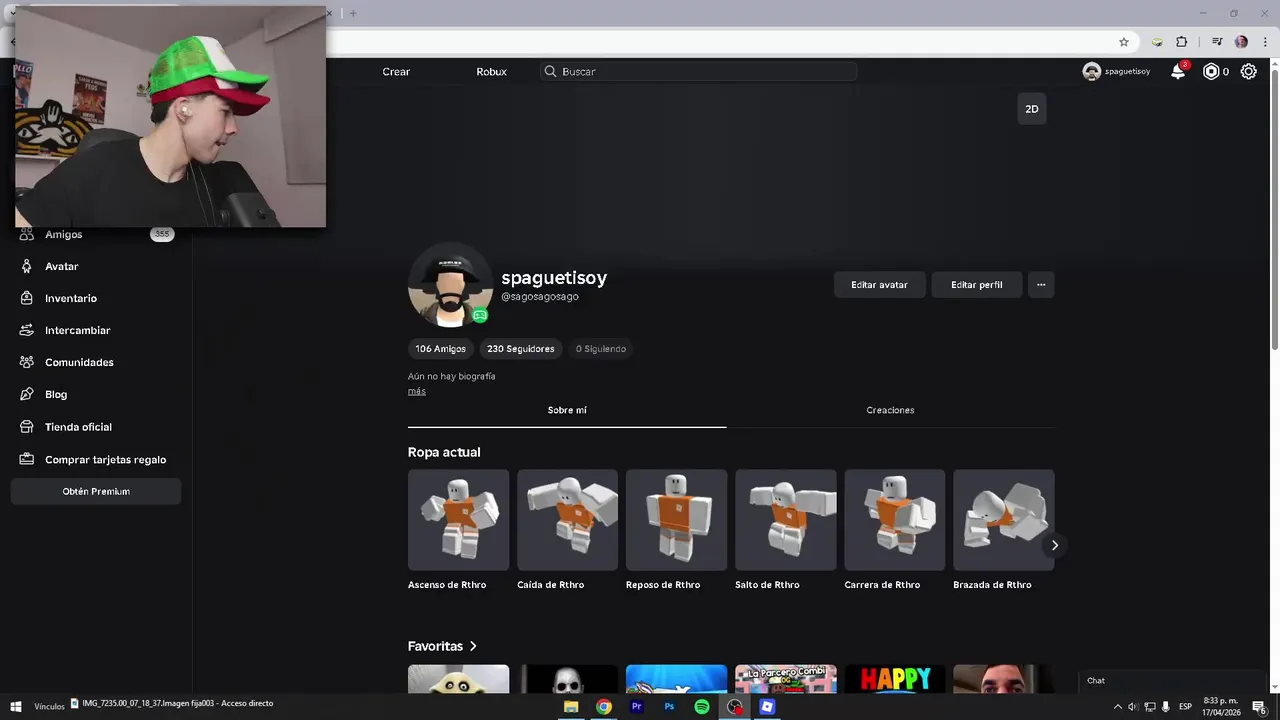
Task: Open the 0 Siguiendo list
Action: click(601, 349)
